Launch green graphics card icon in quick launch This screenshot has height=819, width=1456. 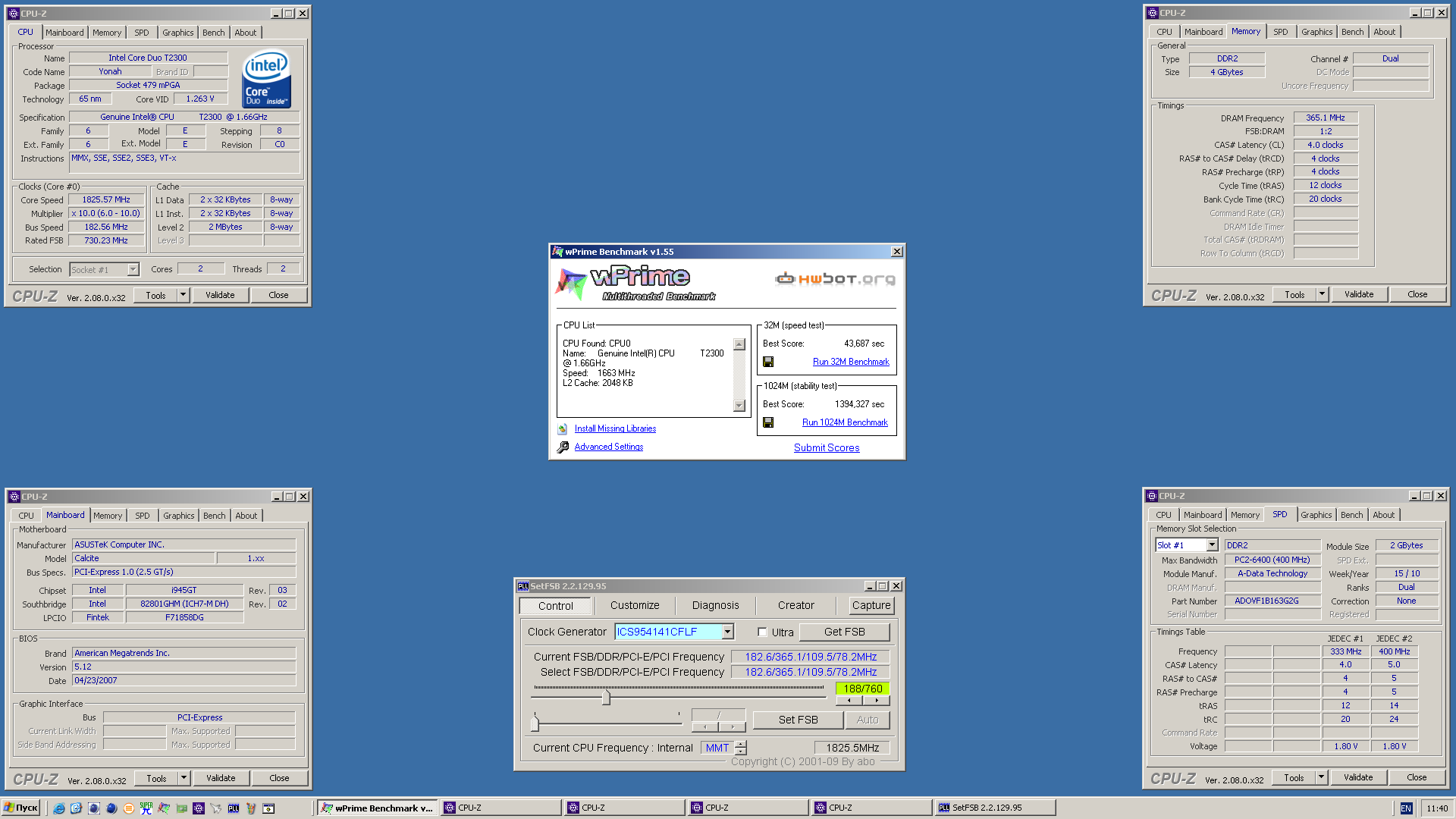pos(181,808)
